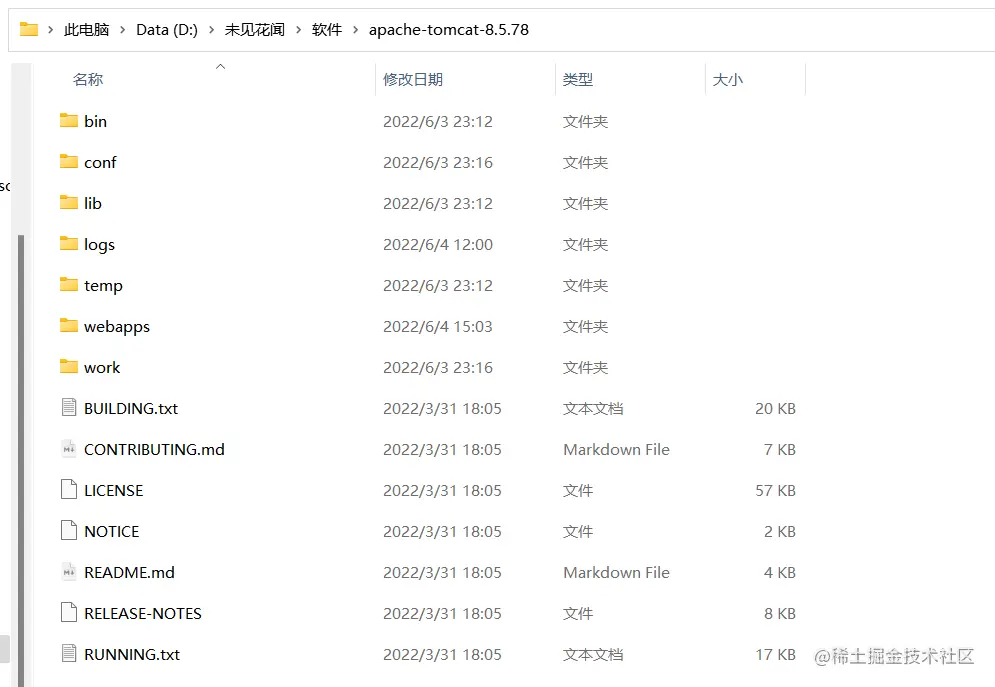
Task: Select the webapps folder name
Action: click(x=117, y=327)
